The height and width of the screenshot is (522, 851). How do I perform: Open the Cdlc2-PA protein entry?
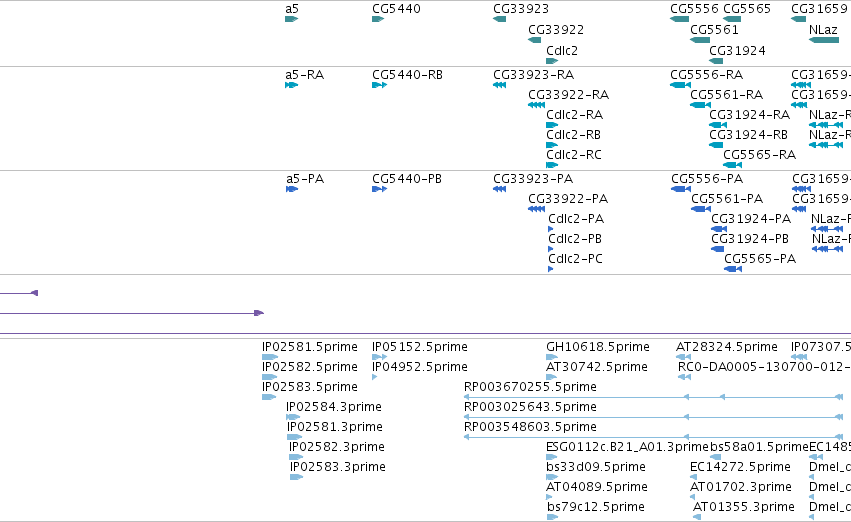576,219
